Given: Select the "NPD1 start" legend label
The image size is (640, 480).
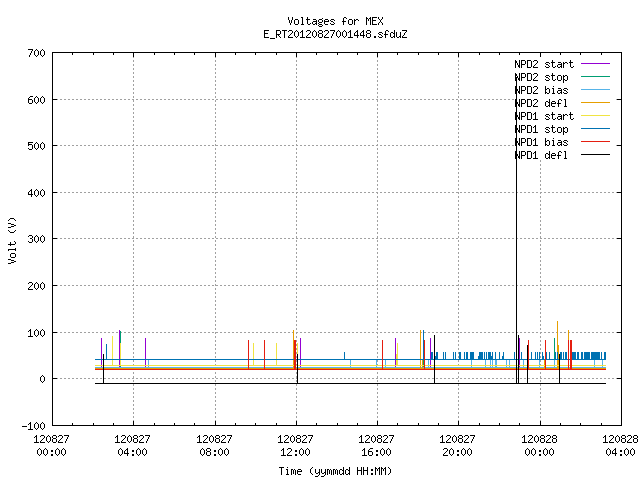Looking at the screenshot, I should (x=544, y=116).
